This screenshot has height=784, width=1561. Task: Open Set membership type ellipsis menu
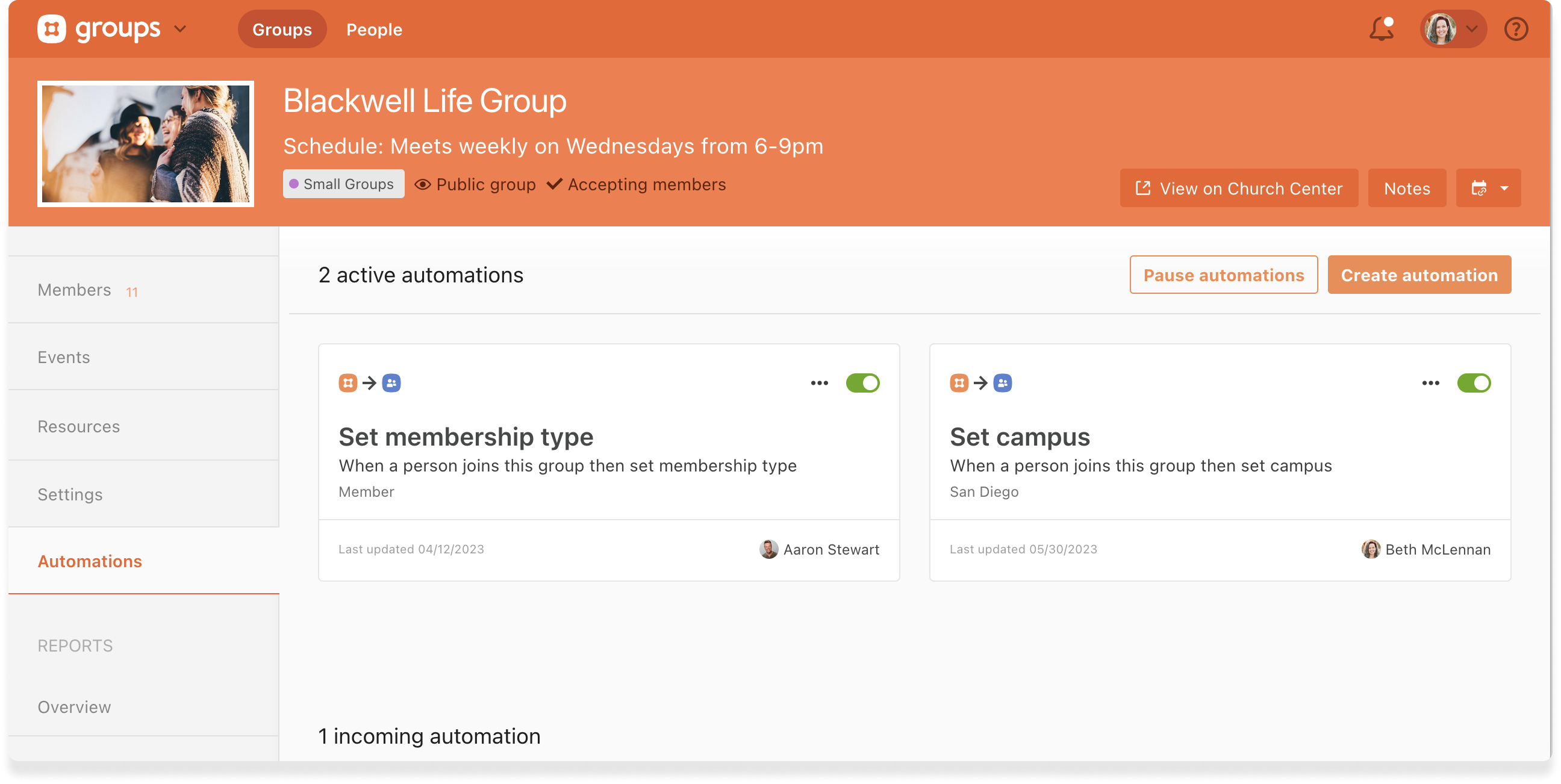click(819, 383)
